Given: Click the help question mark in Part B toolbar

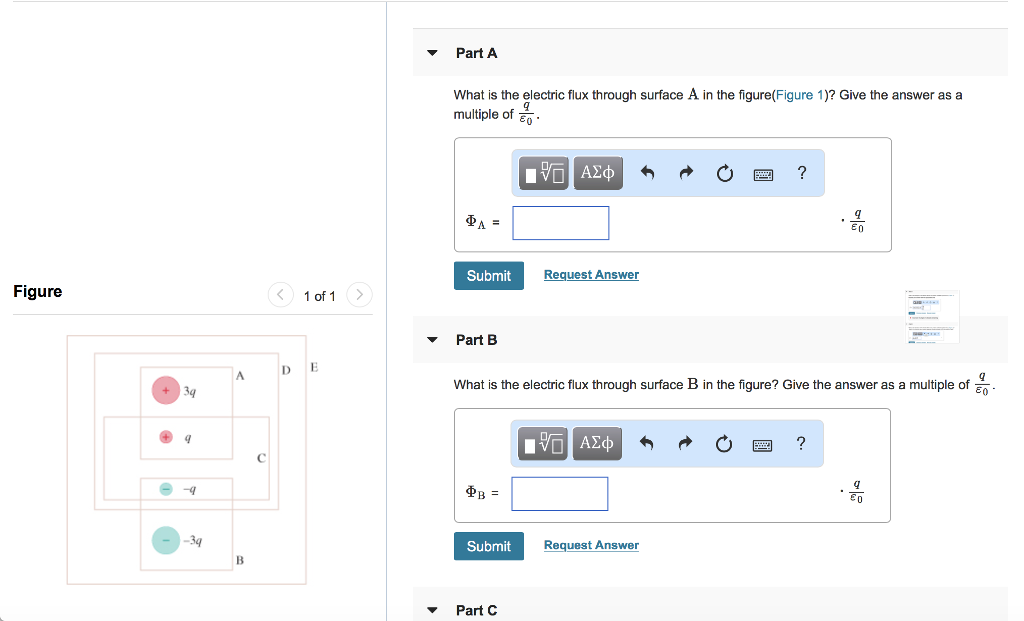Looking at the screenshot, I should [x=801, y=443].
